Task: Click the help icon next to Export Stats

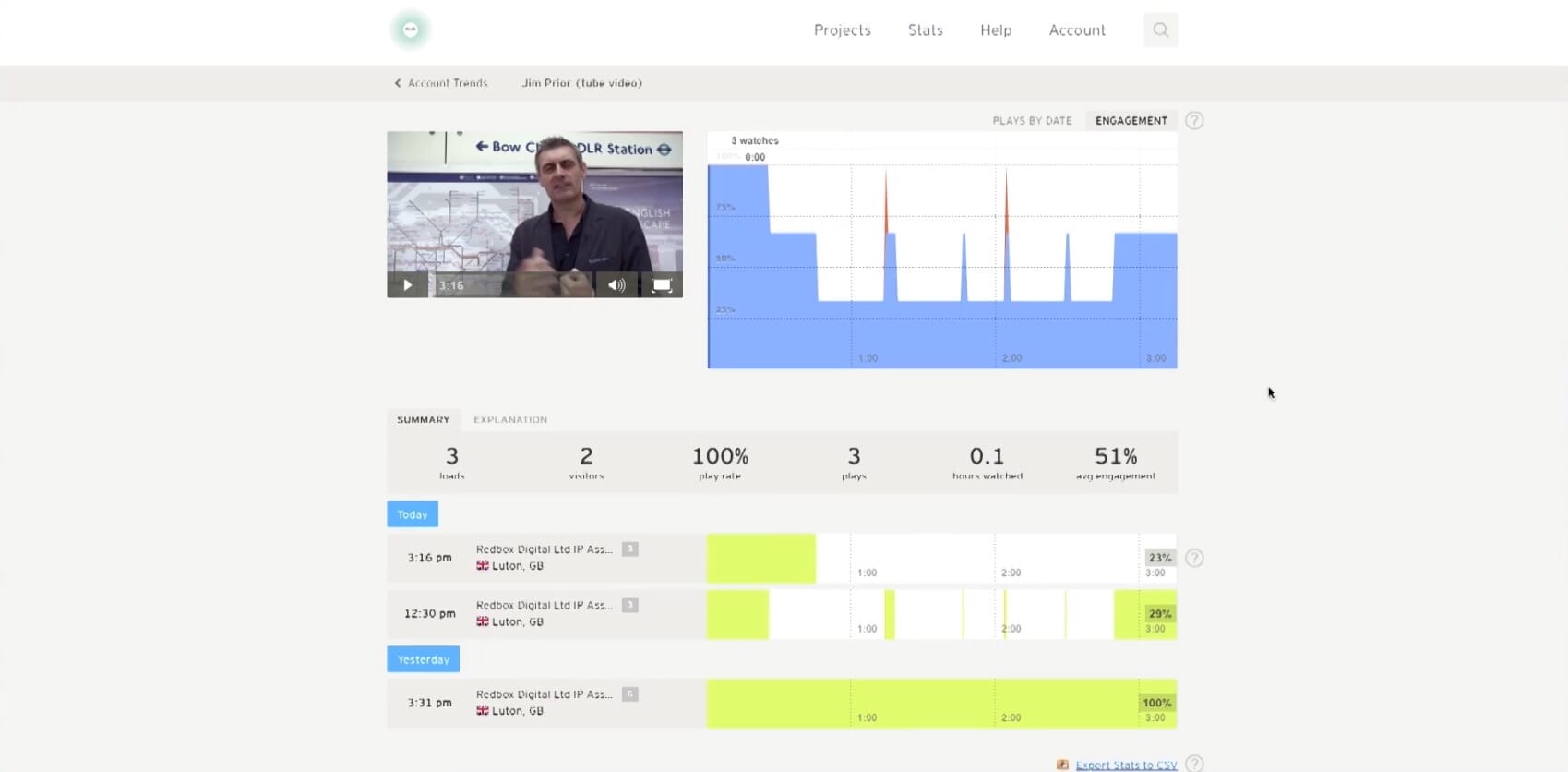Action: point(1194,764)
